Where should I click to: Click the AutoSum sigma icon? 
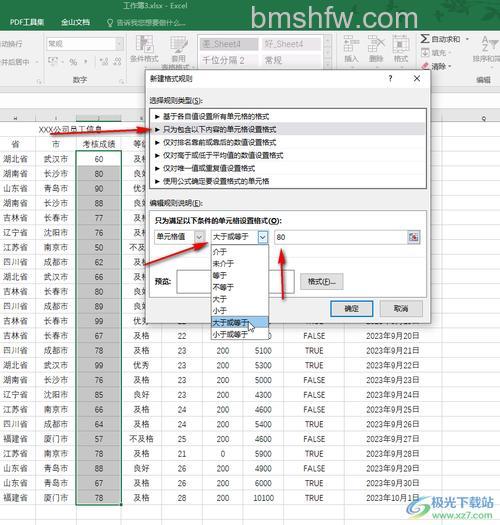[425, 39]
